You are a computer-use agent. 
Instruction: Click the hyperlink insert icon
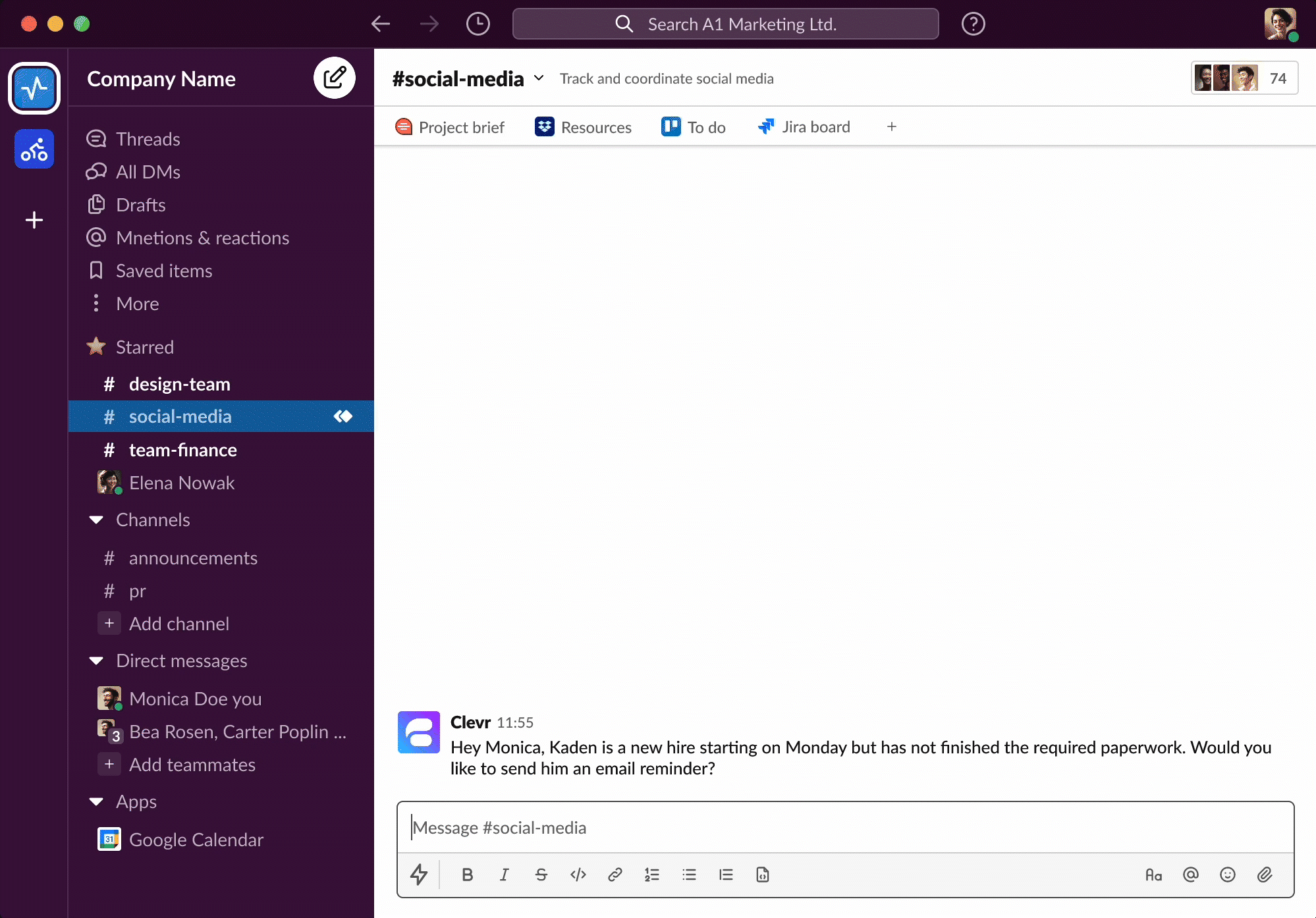coord(614,875)
